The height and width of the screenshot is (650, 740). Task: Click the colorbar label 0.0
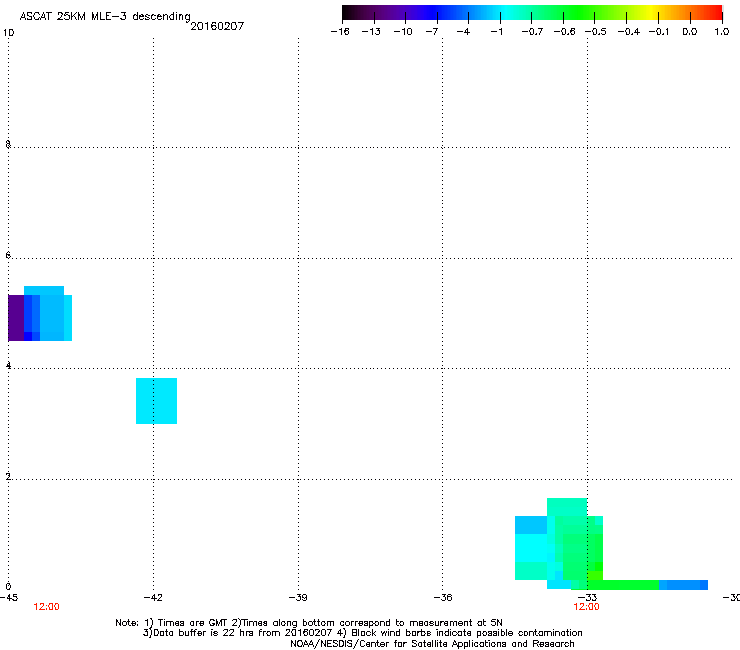click(690, 32)
